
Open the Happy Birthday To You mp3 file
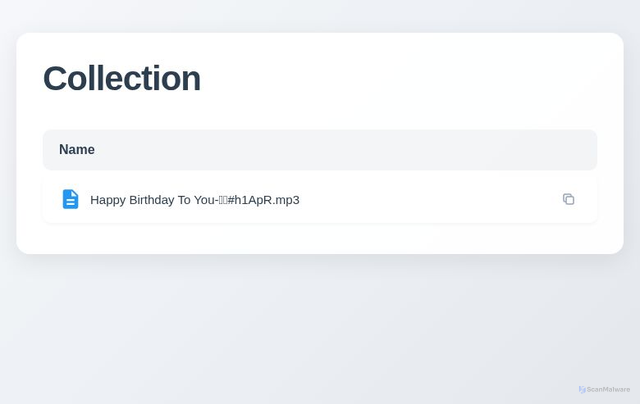click(194, 199)
